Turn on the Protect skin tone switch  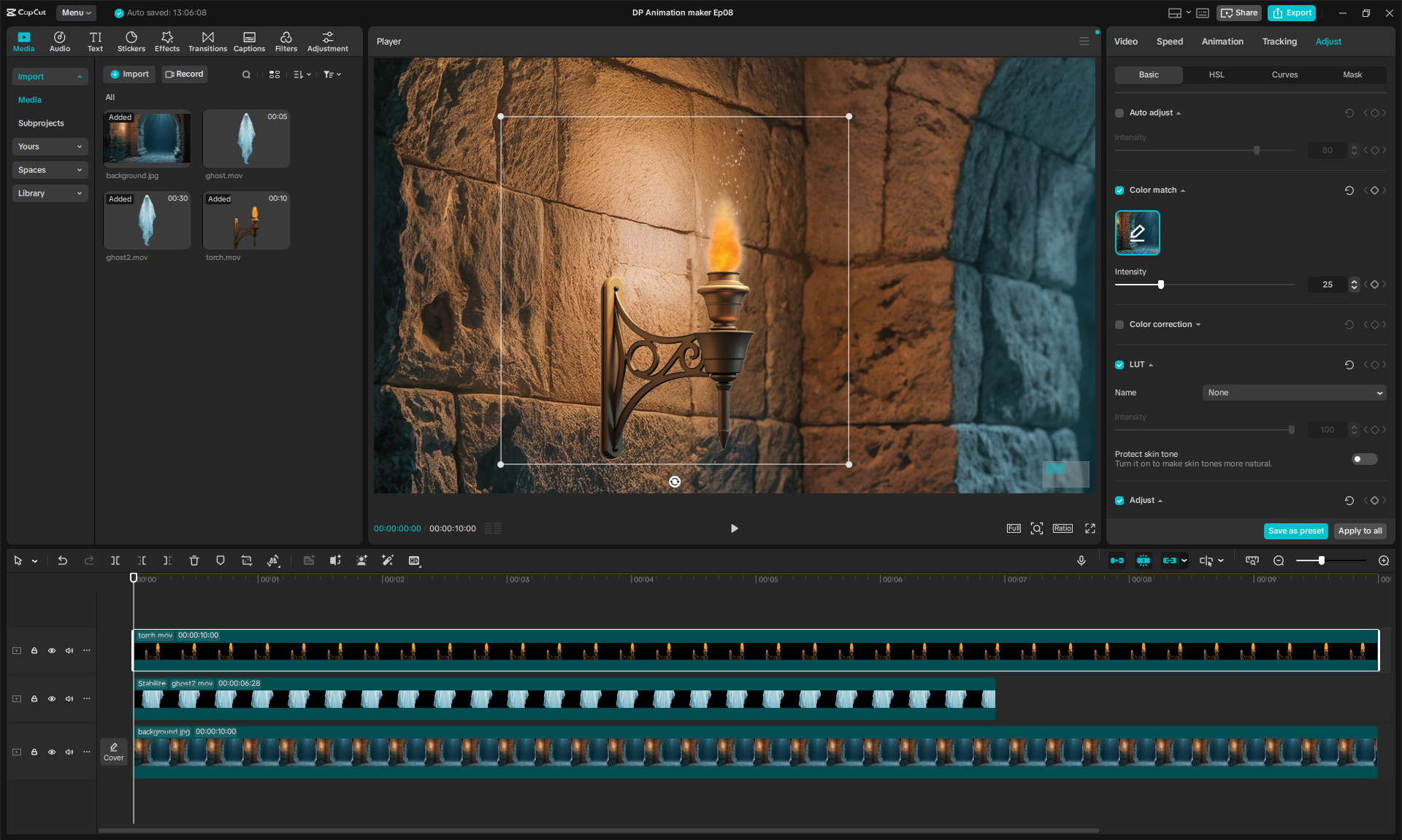tap(1364, 459)
